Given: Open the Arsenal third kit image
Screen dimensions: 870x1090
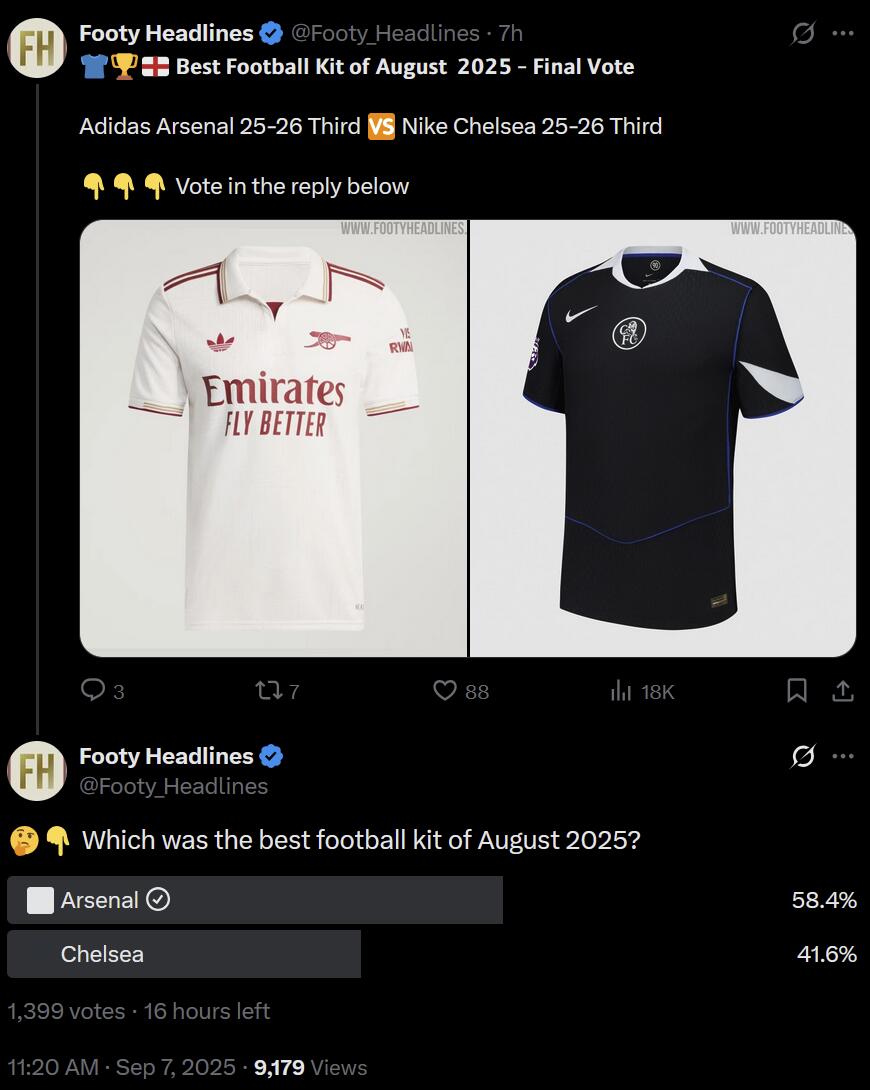Looking at the screenshot, I should [x=273, y=438].
